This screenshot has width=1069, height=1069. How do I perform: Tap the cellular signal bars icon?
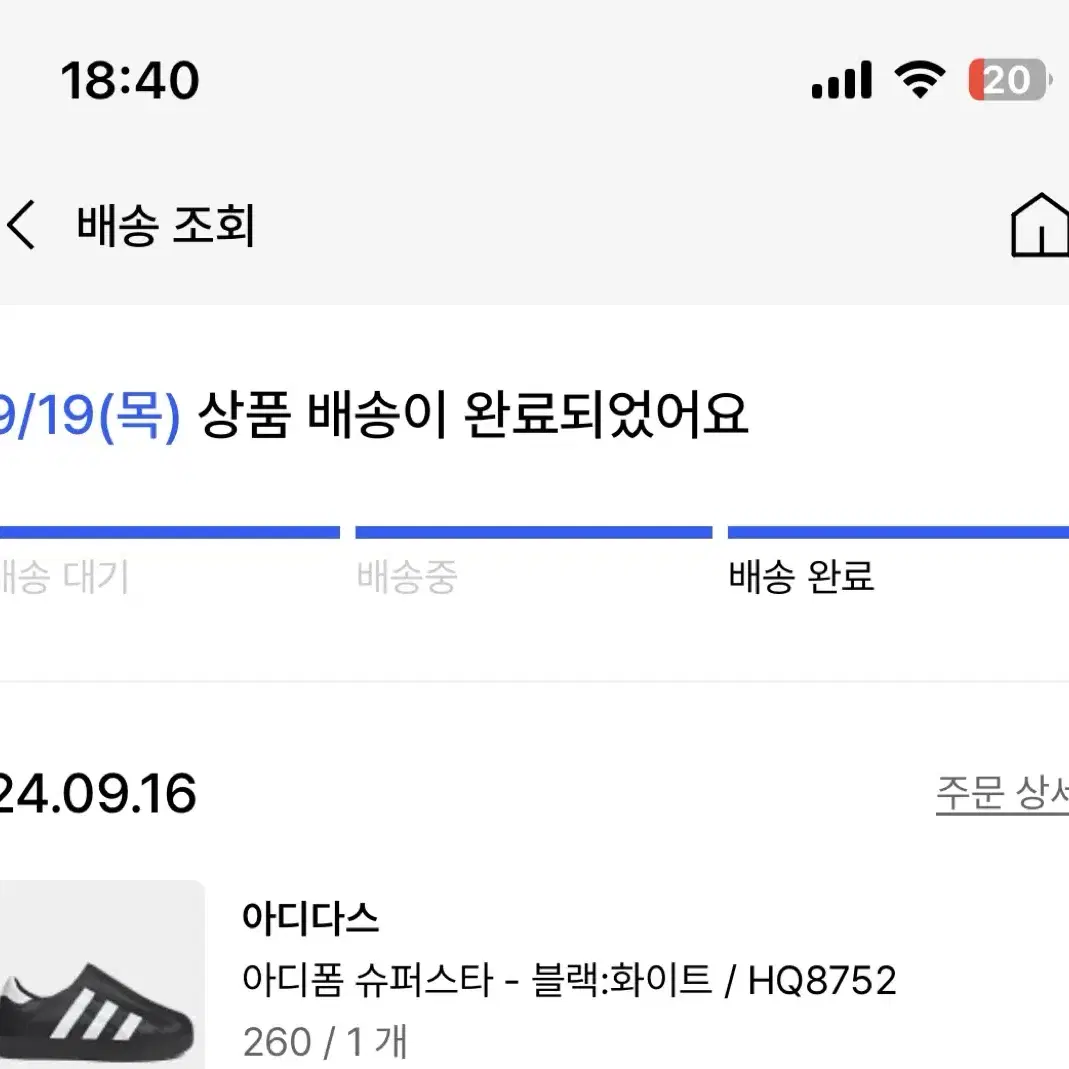click(x=841, y=80)
